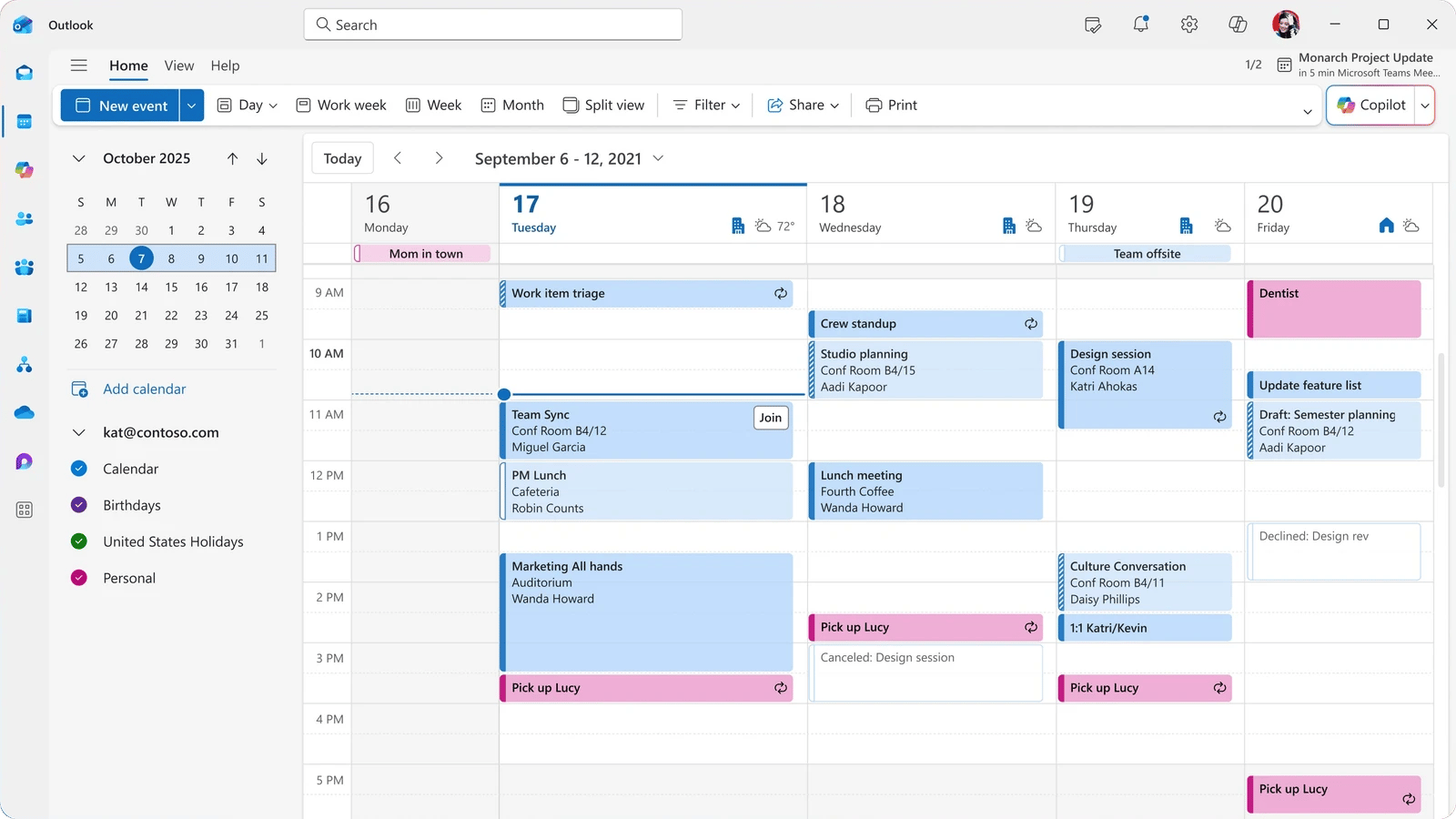Select Work week view
Image resolution: width=1456 pixels, height=819 pixels.
pyautogui.click(x=341, y=106)
